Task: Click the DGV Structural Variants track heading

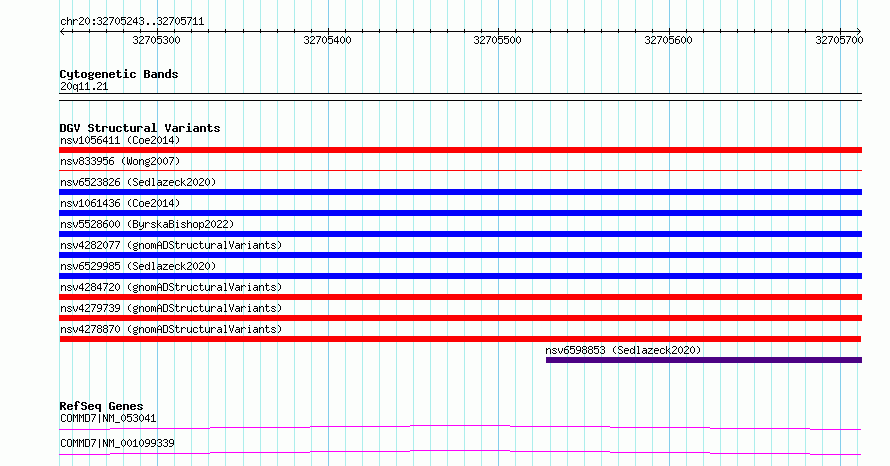Action: (140, 128)
